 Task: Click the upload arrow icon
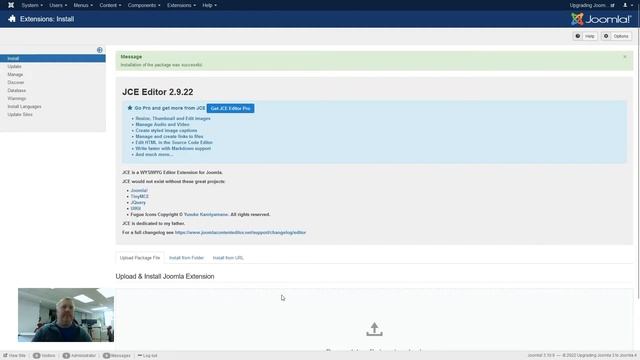click(374, 329)
